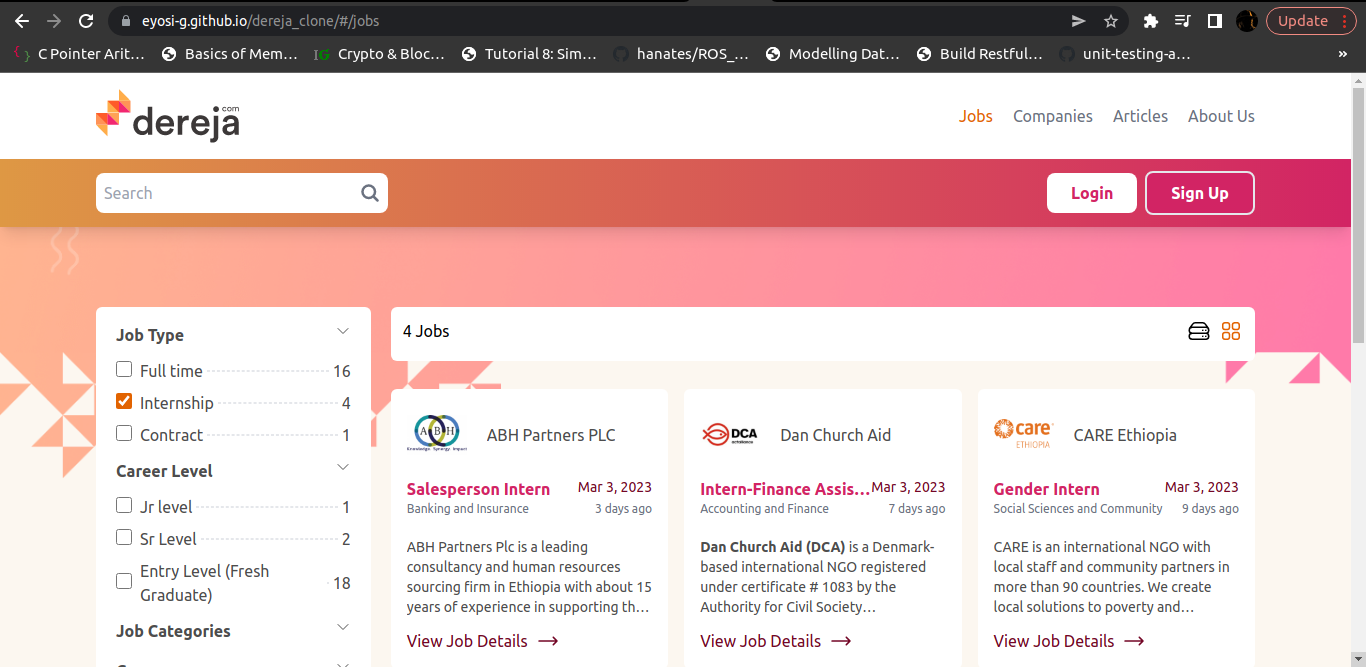Viewport: 1366px width, 667px height.
Task: View Job Details for ABH Partners
Action: pos(482,641)
